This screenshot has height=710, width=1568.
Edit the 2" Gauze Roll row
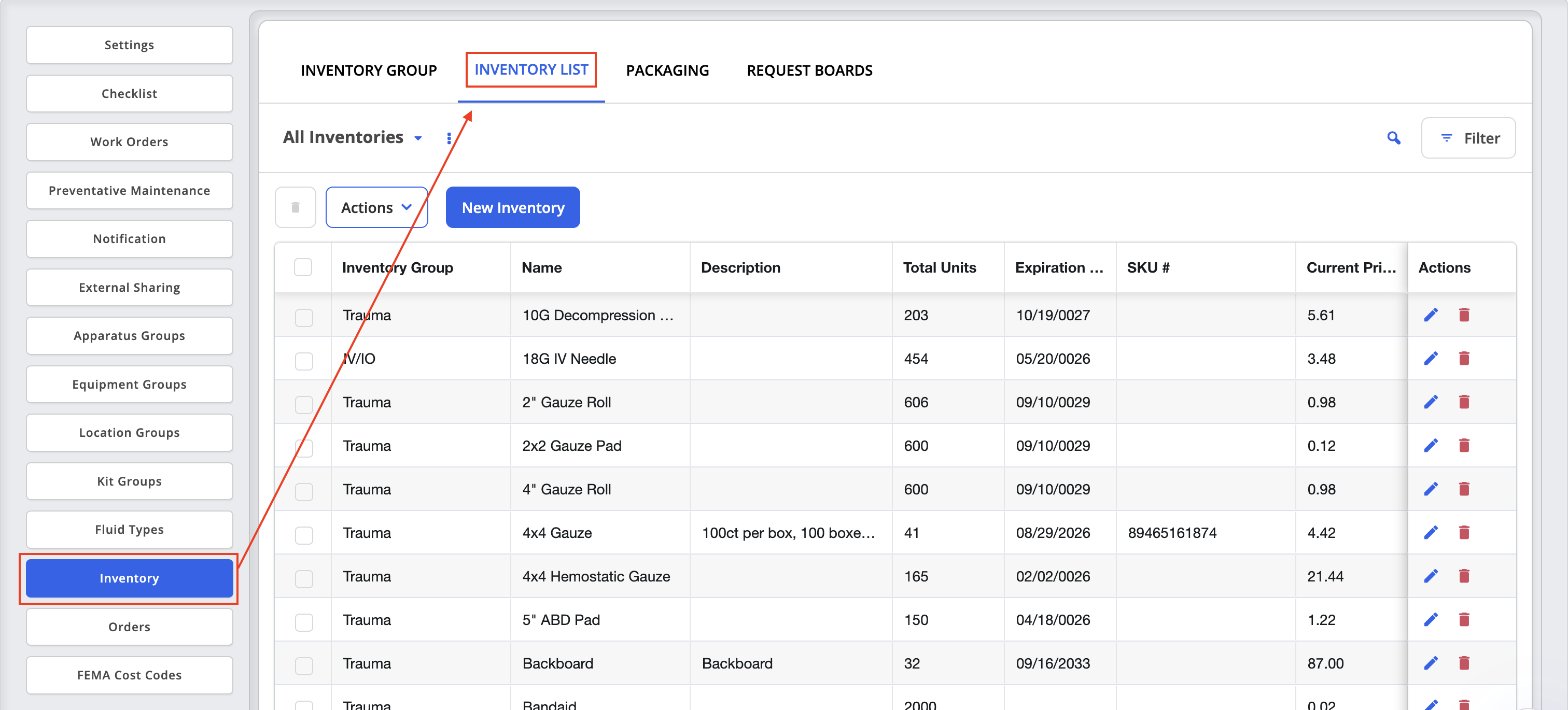1431,402
